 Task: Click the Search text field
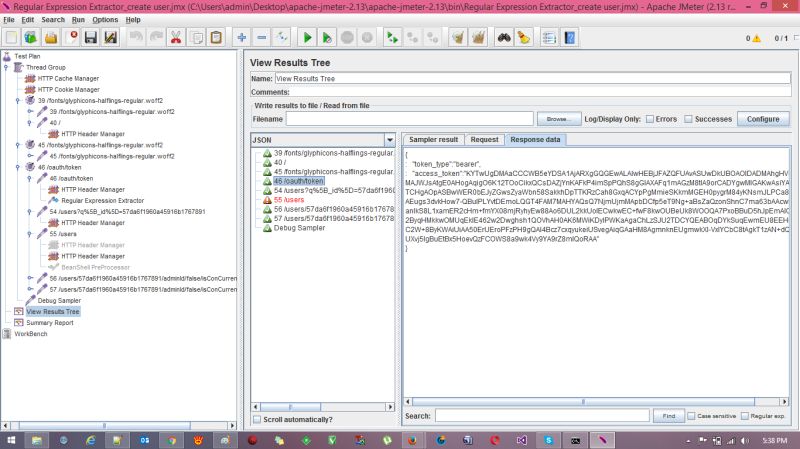542,416
